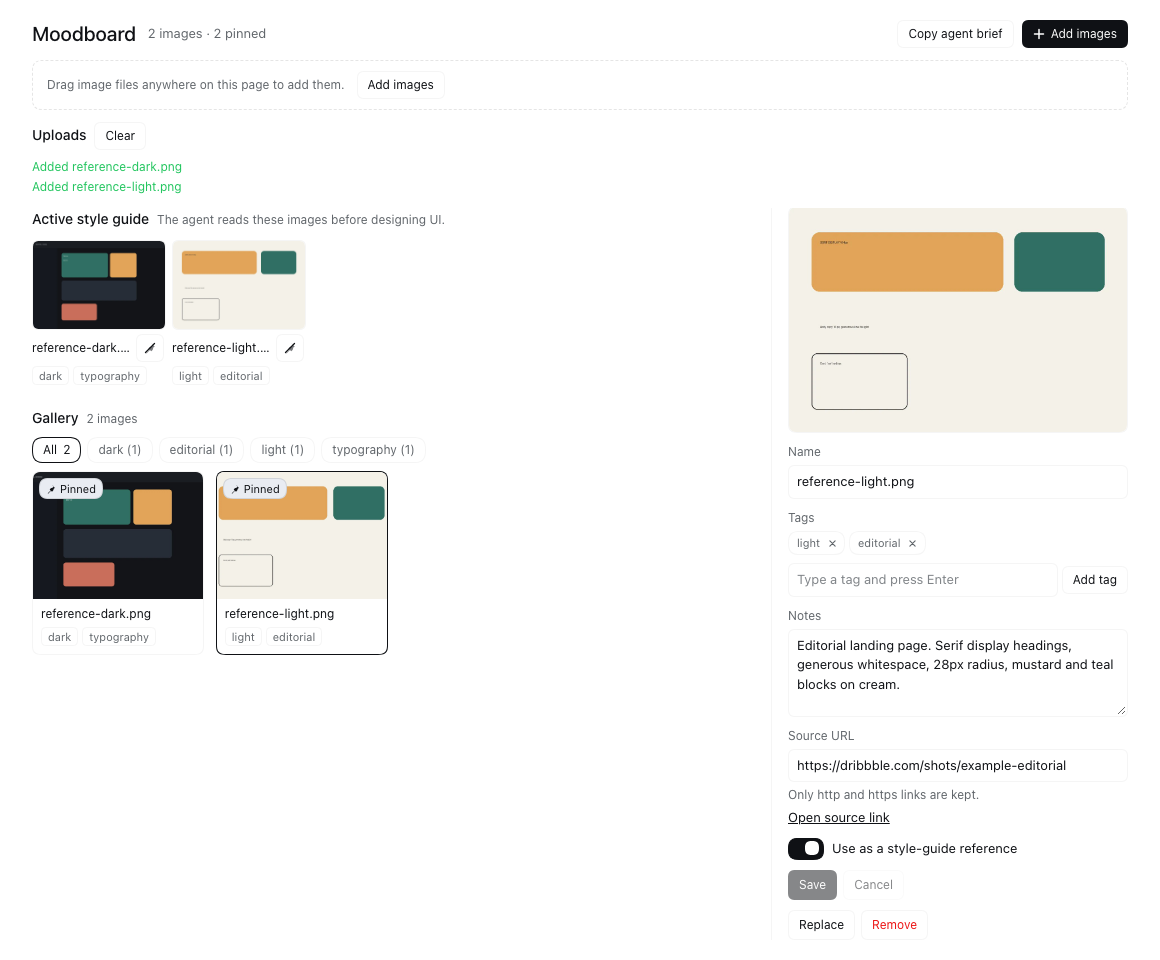Image resolution: width=1160 pixels, height=960 pixels.
Task: Replace the selected image
Action: (x=821, y=924)
